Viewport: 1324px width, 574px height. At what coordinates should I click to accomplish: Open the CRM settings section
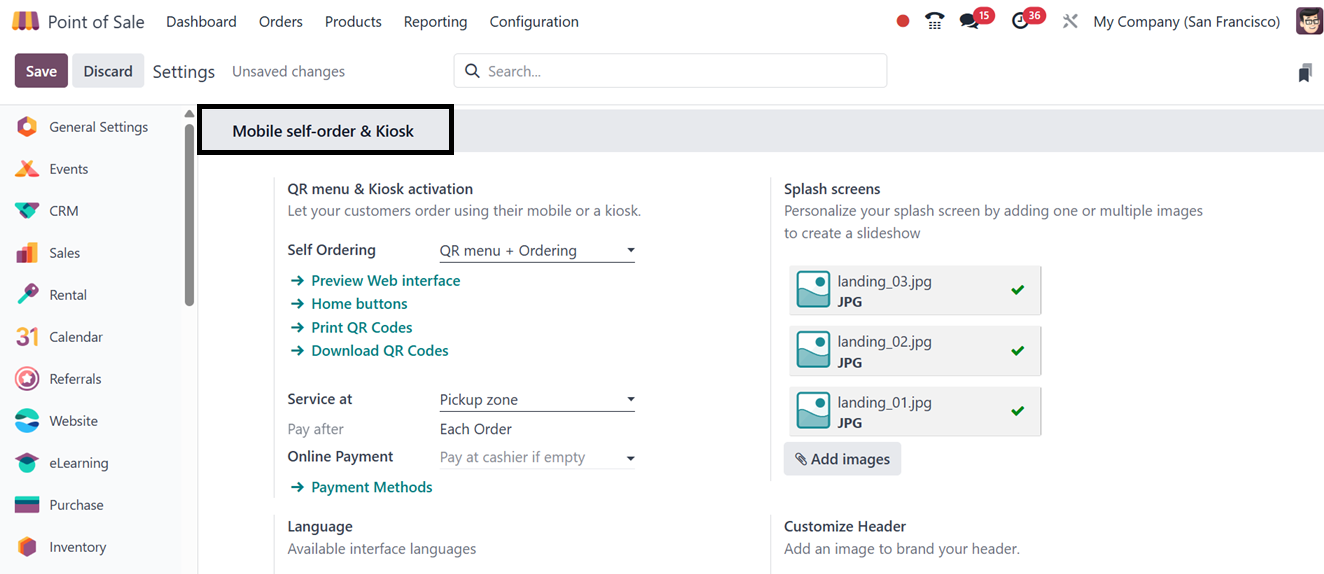point(63,211)
